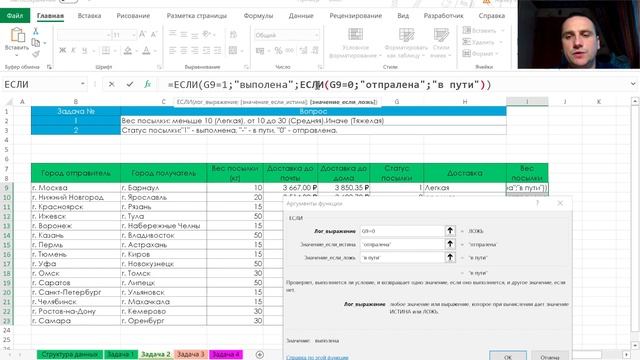The width and height of the screenshot is (640, 360).
Task: Switch to the Разработчик ribbon tab
Action: tap(443, 16)
